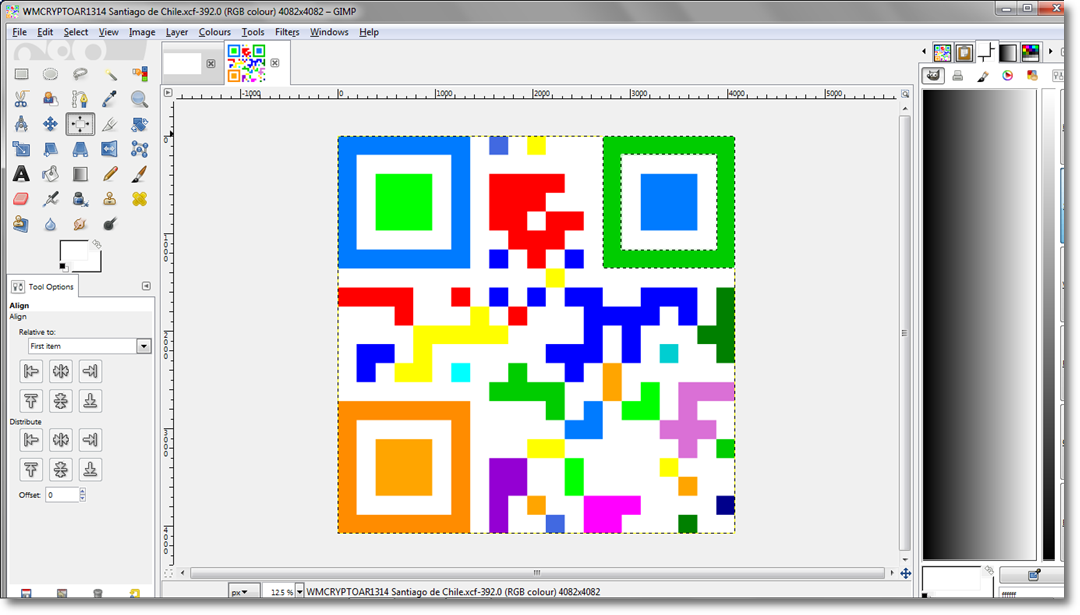Select the Colour Picker eyedropper tool
The height and width of the screenshot is (615, 1080).
coord(110,99)
